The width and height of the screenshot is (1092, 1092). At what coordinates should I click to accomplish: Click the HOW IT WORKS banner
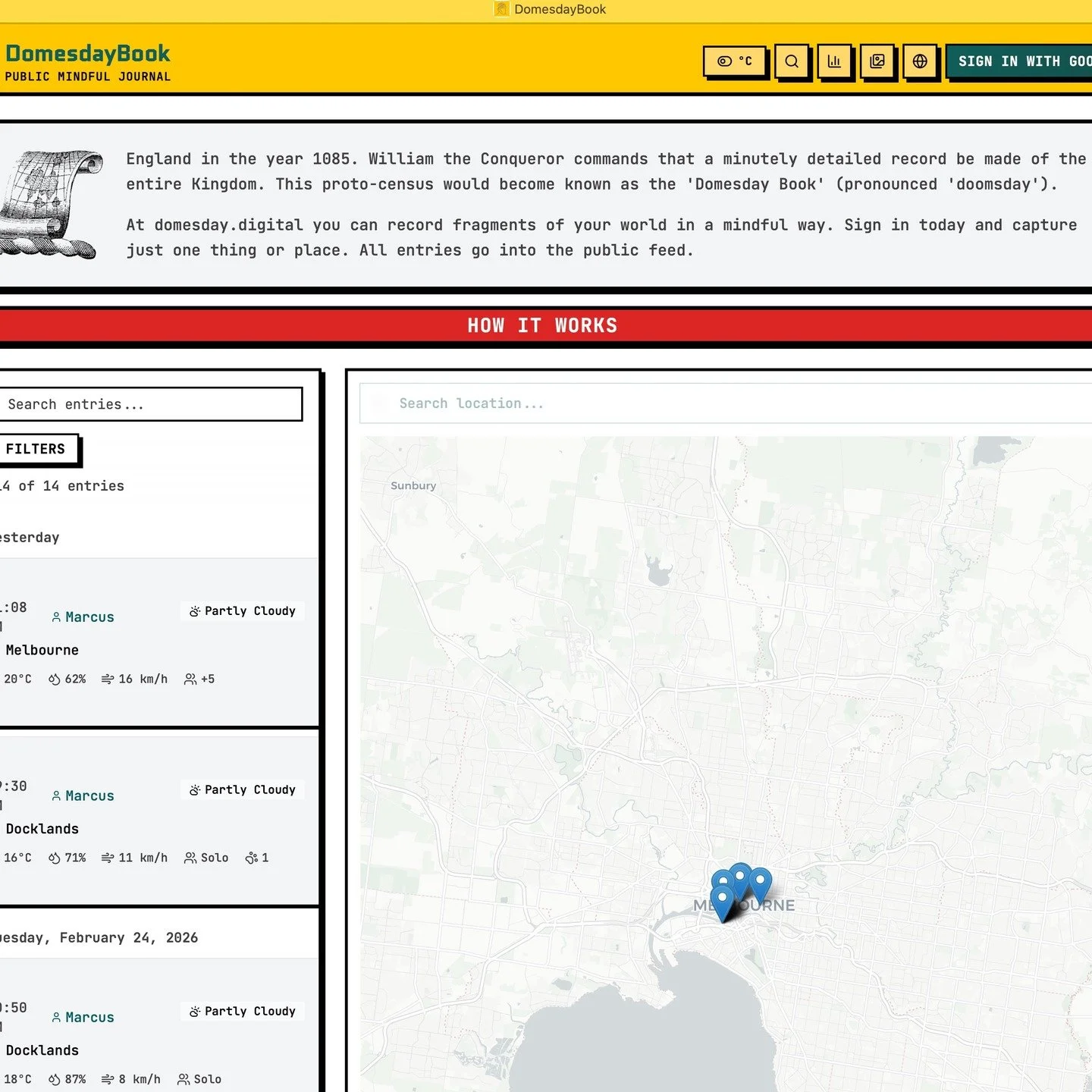tap(543, 325)
